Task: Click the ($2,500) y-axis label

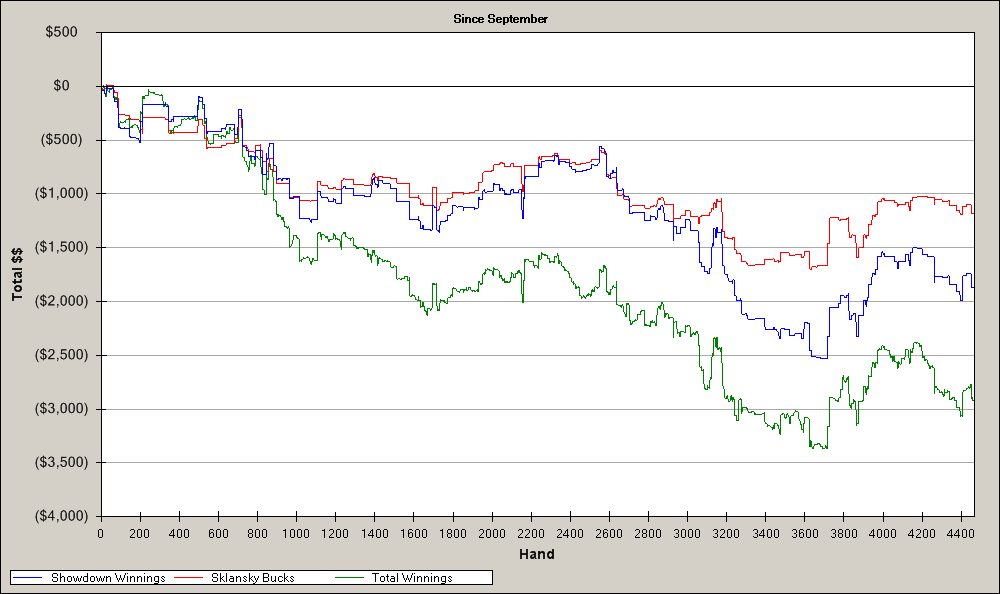Action: [x=62, y=355]
